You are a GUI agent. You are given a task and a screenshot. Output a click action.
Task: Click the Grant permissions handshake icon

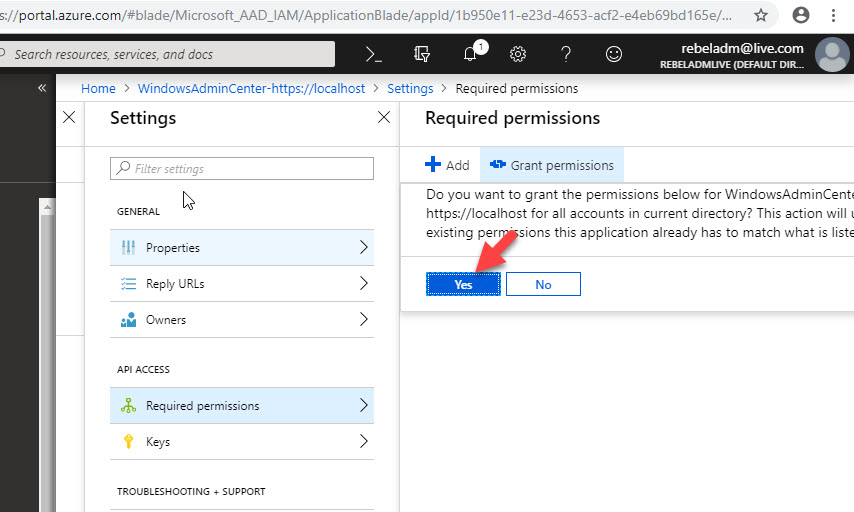(x=498, y=164)
